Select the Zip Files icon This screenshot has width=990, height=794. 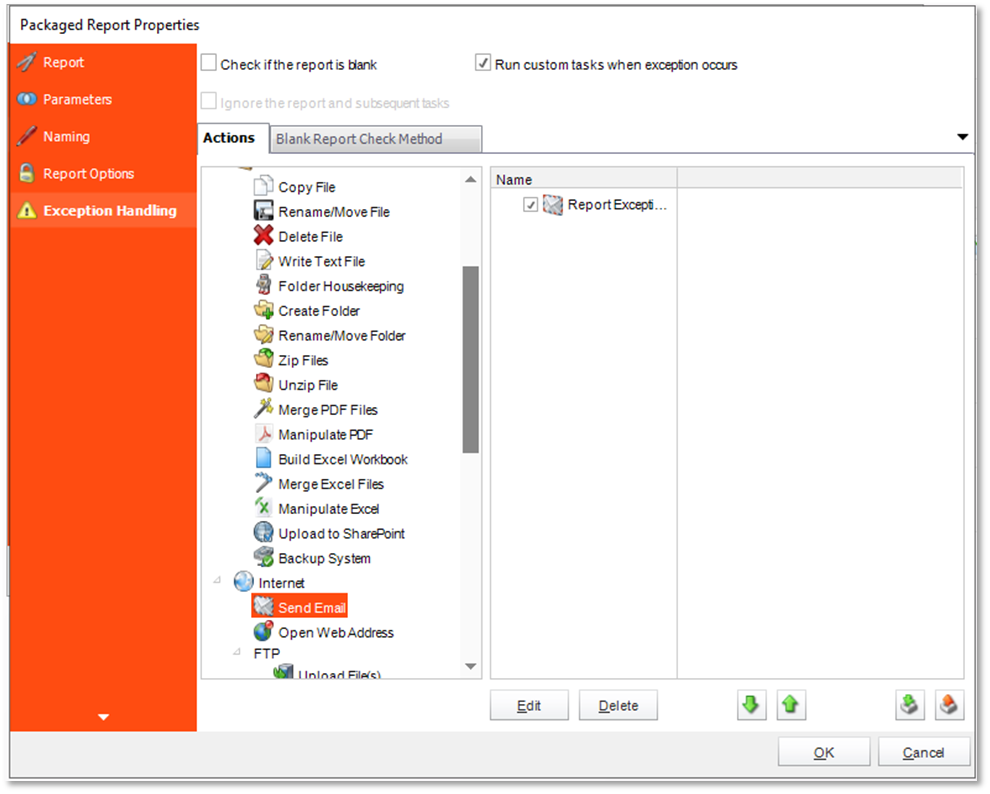263,360
